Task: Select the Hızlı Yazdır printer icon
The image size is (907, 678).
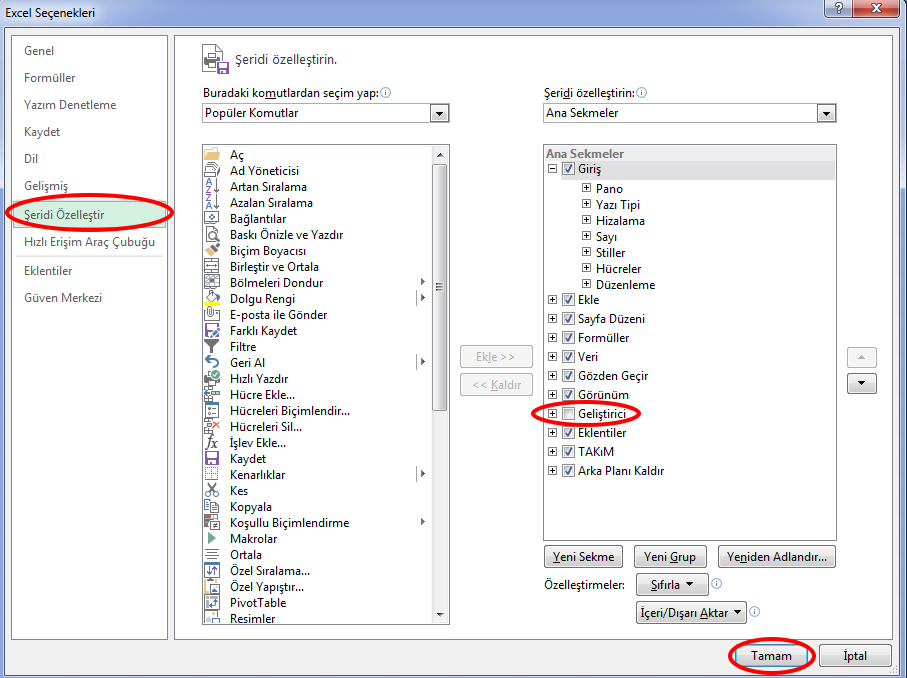Action: coord(212,378)
